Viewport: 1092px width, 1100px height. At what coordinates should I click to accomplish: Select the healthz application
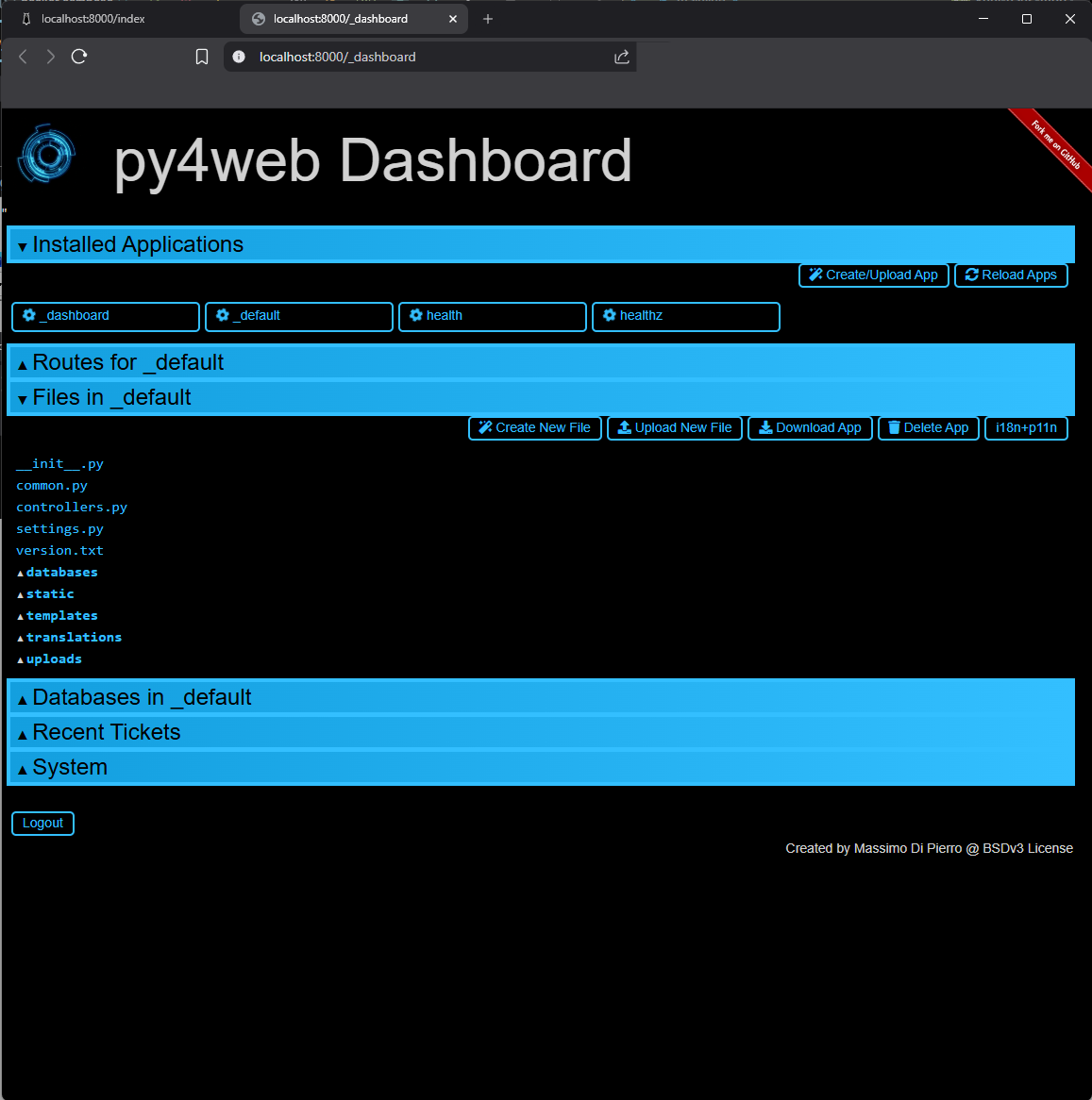tap(685, 316)
